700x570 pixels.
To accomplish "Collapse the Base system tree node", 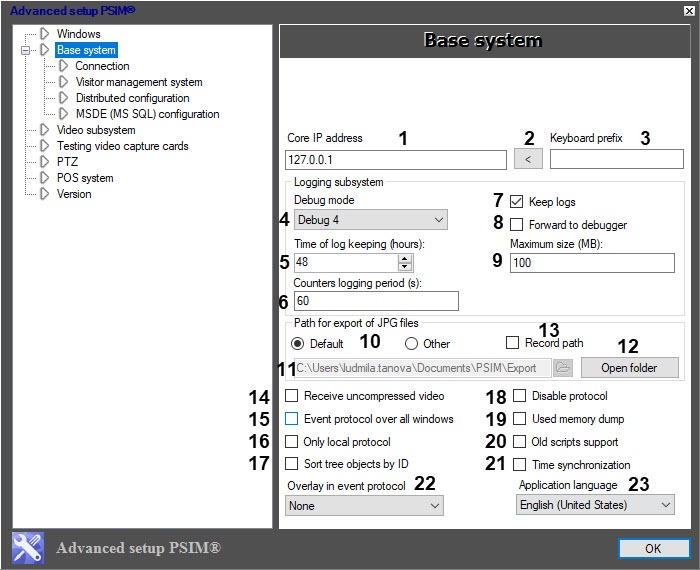I will (x=25, y=50).
